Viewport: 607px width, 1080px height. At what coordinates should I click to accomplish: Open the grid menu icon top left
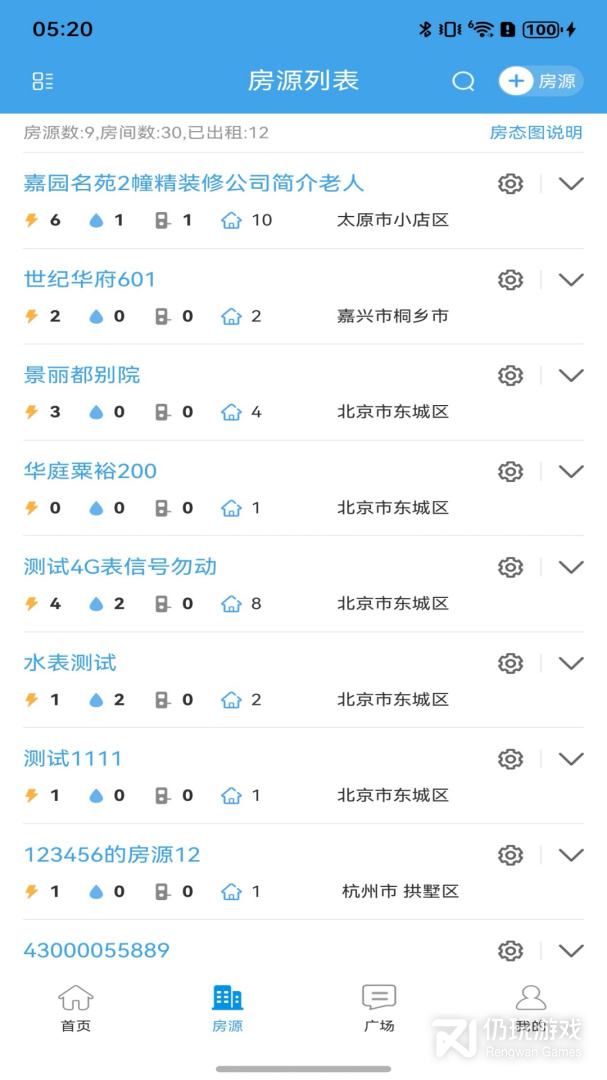point(42,81)
